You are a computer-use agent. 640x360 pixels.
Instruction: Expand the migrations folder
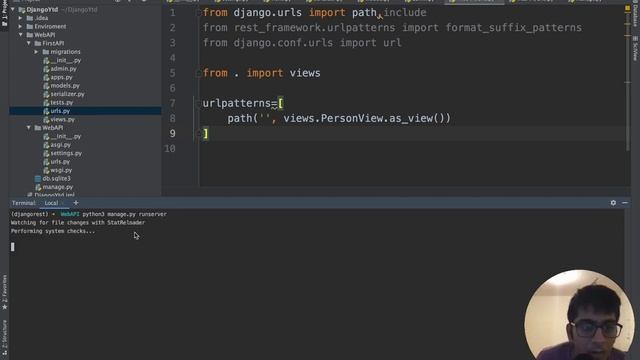point(36,52)
